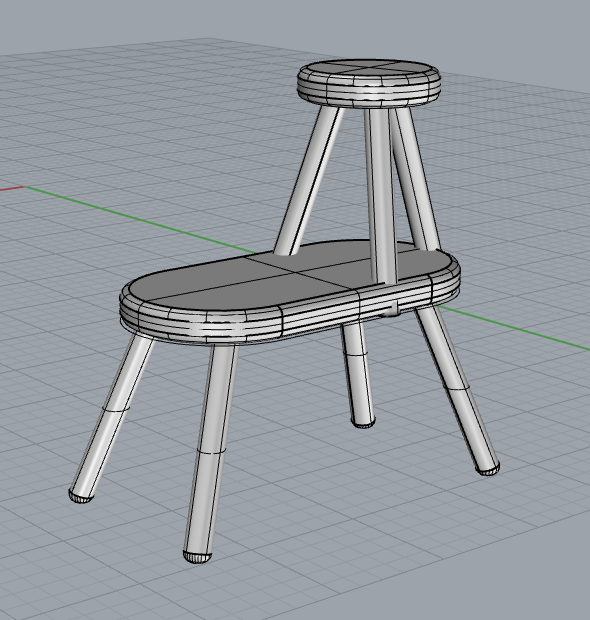
Task: Select the right angled strut under the round top
Action: pyautogui.click(x=416, y=178)
